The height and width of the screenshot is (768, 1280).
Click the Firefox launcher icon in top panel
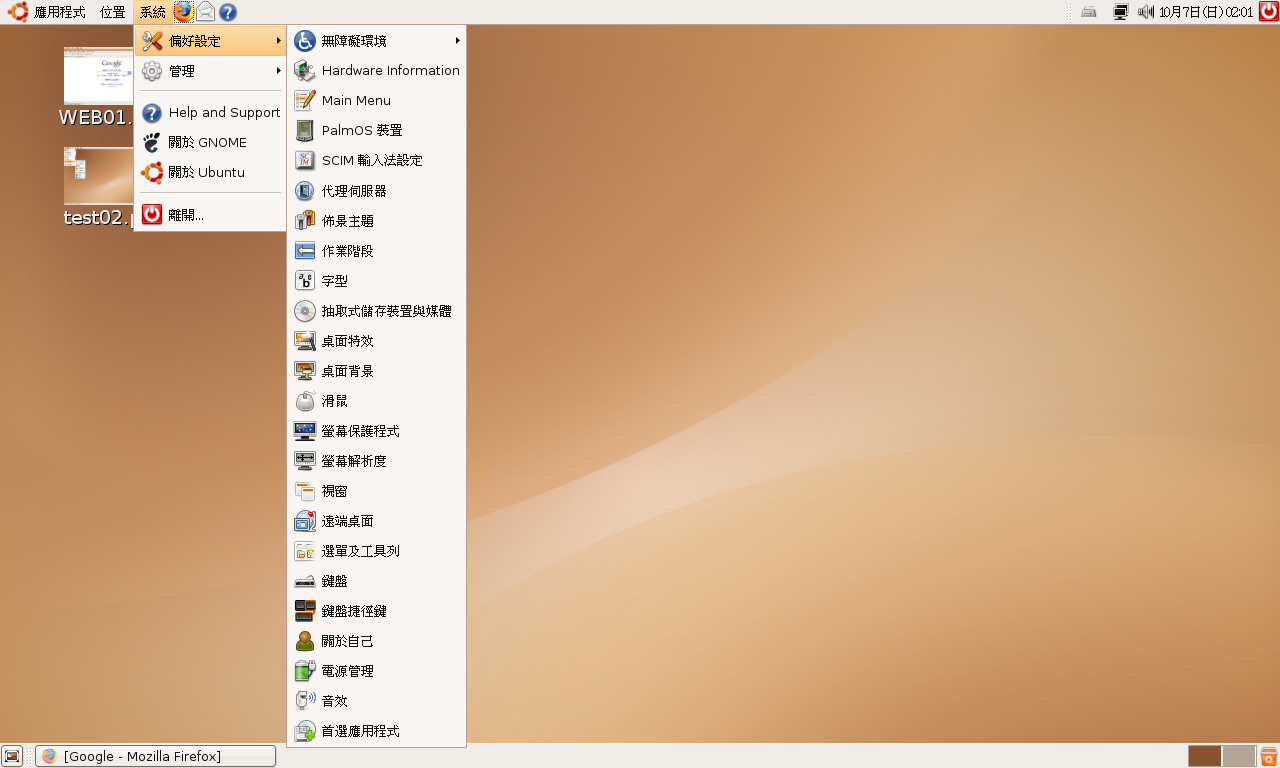(x=183, y=12)
